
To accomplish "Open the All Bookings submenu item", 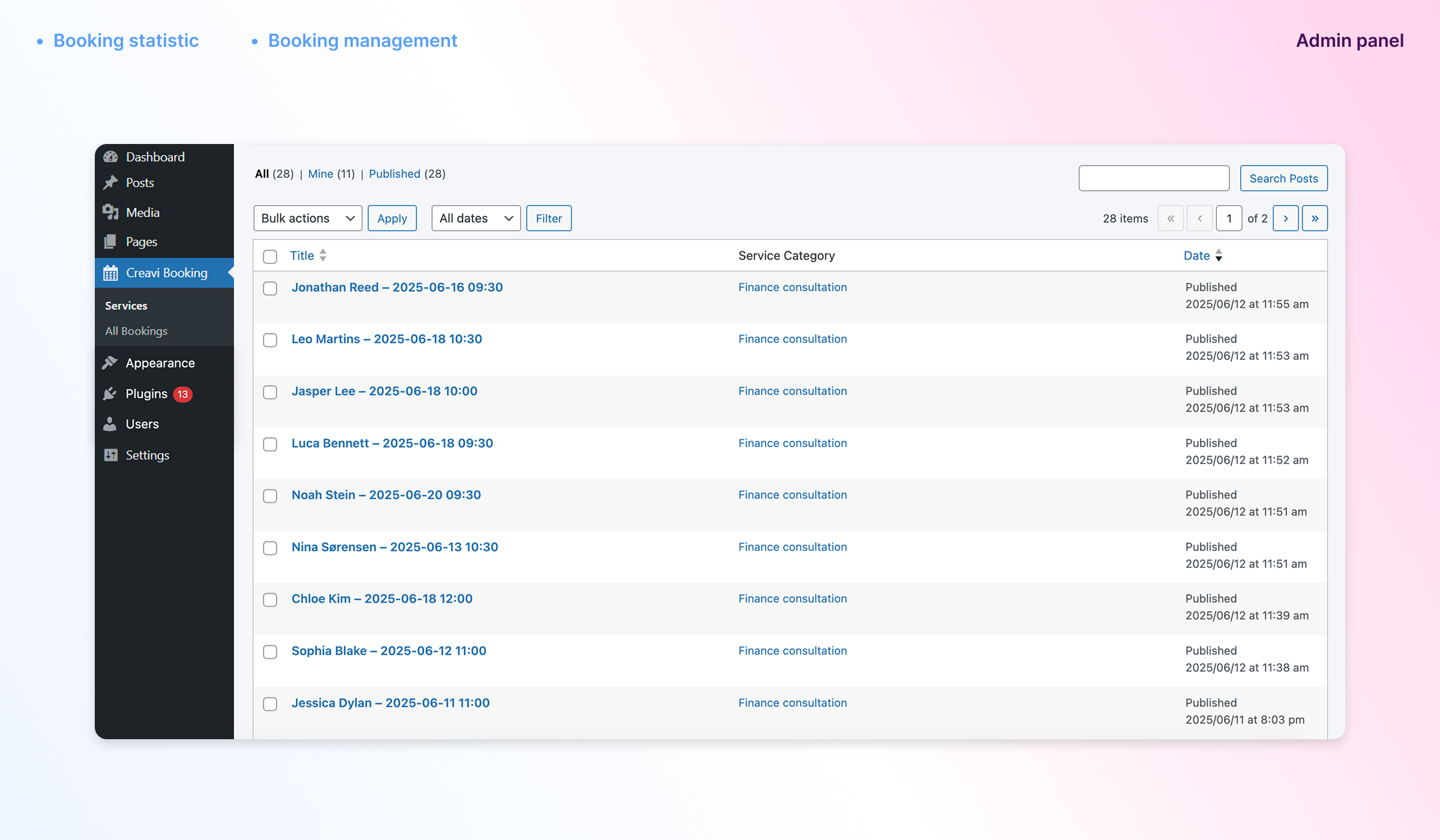I will (x=136, y=331).
